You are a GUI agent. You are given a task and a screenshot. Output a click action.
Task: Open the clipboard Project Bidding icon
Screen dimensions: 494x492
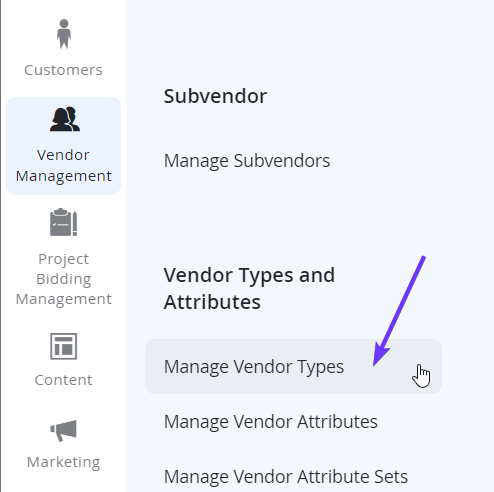click(63, 222)
